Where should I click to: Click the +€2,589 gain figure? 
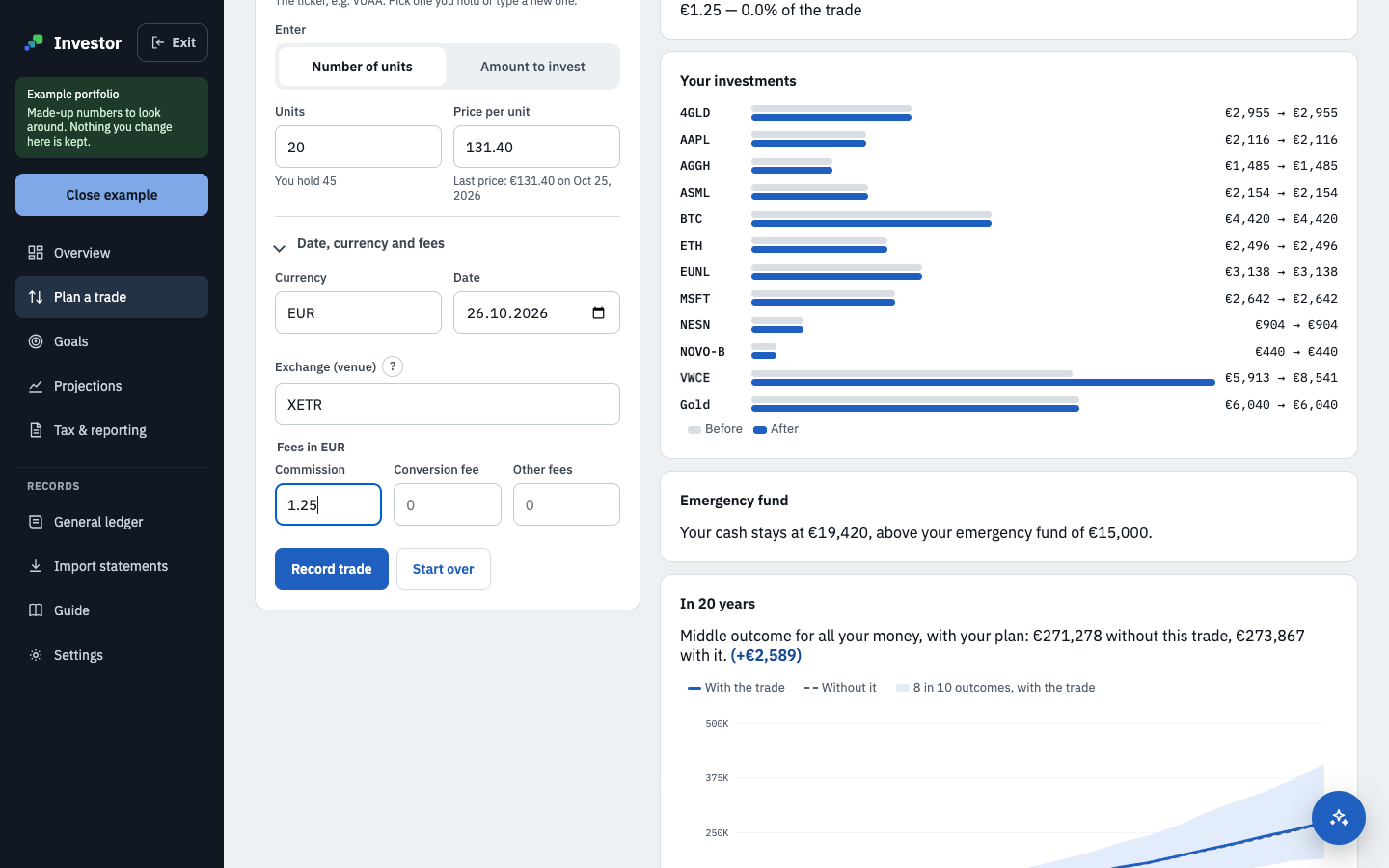pyautogui.click(x=766, y=655)
